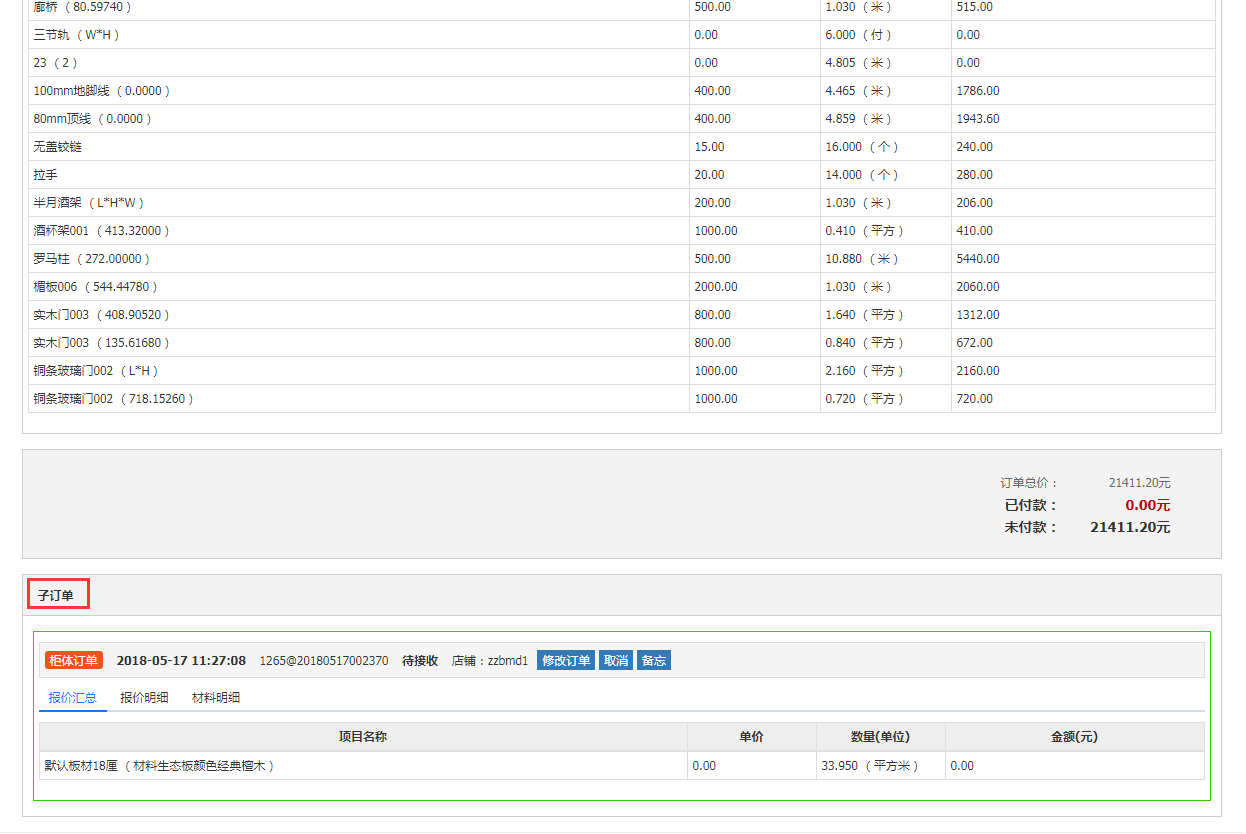The height and width of the screenshot is (834, 1246).
Task: Select the 罗马柱 row in the price table
Action: click(x=92, y=259)
